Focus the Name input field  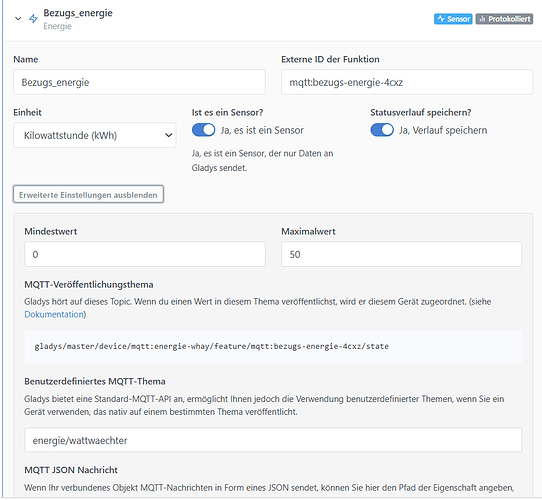pos(139,82)
